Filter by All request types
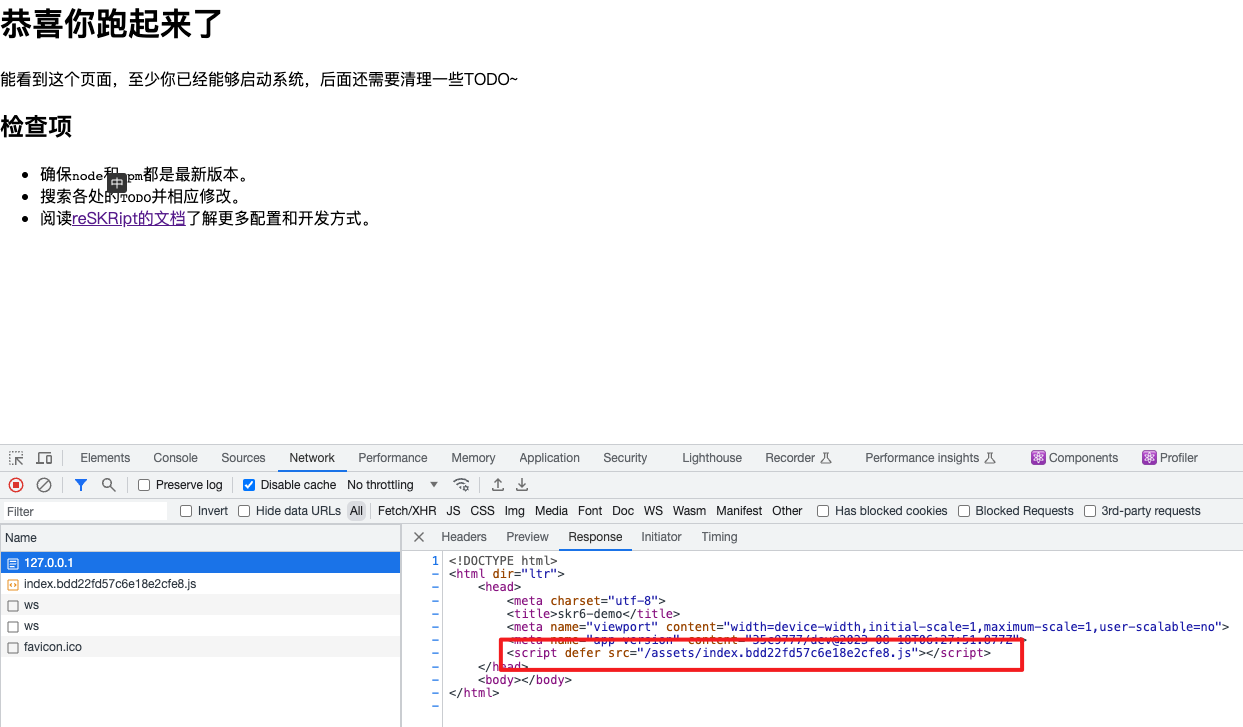This screenshot has width=1243, height=727. 357,511
